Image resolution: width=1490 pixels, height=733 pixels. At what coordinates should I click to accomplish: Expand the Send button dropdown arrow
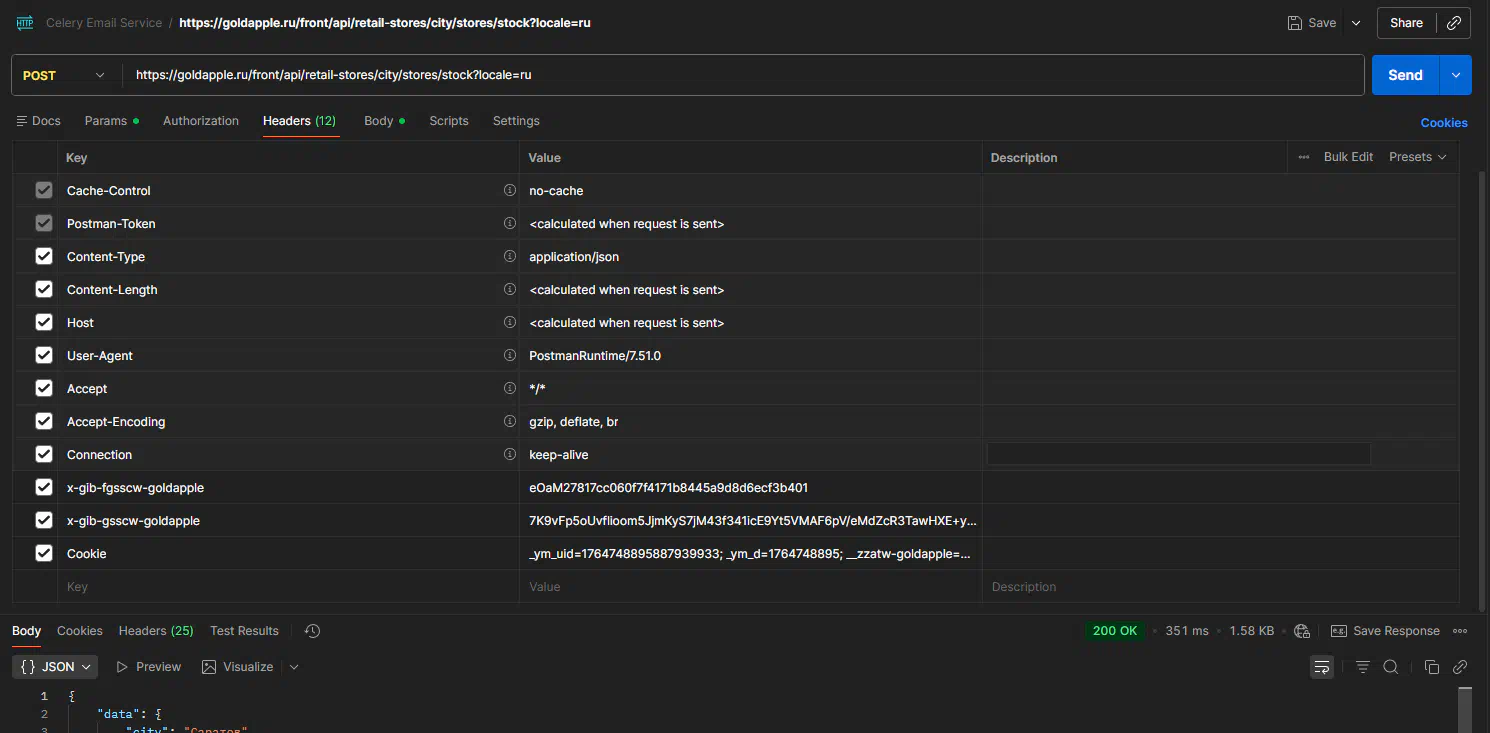pyautogui.click(x=1456, y=75)
